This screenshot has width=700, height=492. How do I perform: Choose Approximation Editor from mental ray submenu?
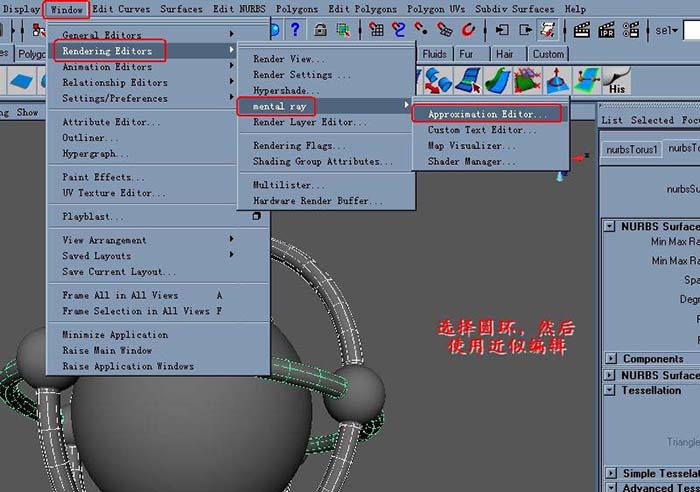tap(488, 114)
